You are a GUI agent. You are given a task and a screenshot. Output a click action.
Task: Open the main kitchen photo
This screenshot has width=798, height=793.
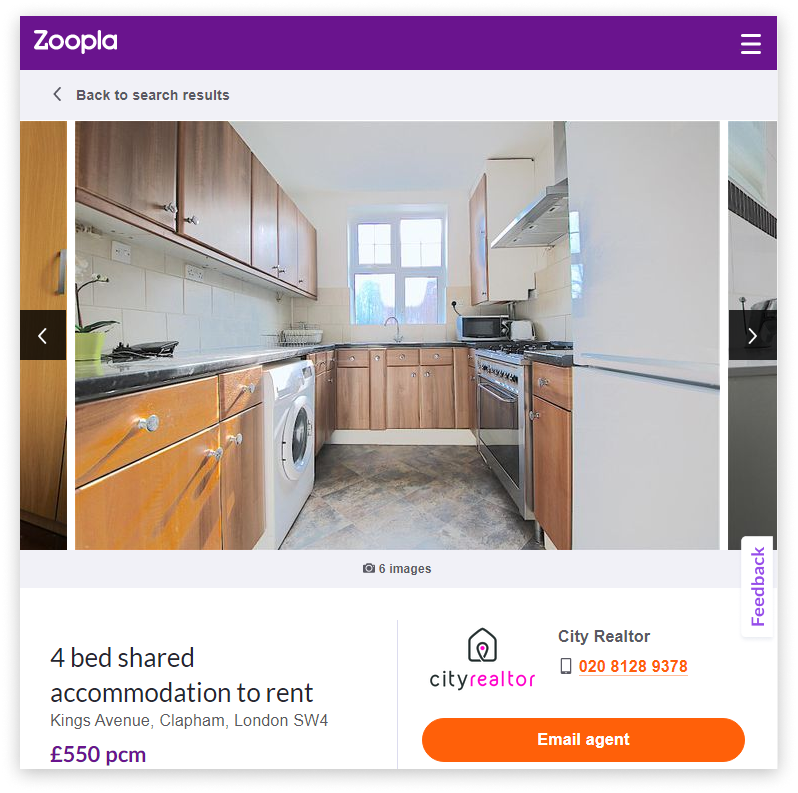[x=397, y=335]
